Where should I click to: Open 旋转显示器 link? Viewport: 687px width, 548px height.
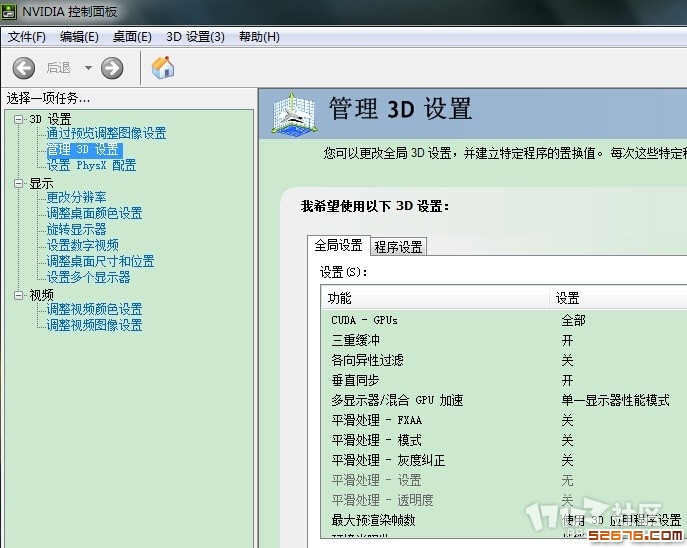point(77,229)
